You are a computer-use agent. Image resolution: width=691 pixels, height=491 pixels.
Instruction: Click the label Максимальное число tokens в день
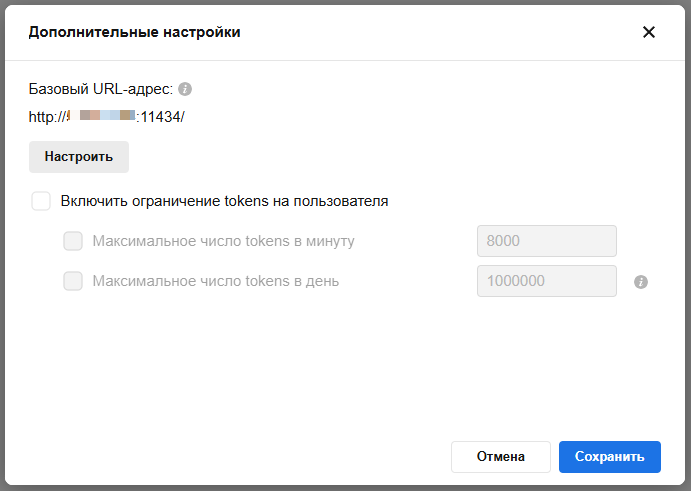click(x=215, y=281)
